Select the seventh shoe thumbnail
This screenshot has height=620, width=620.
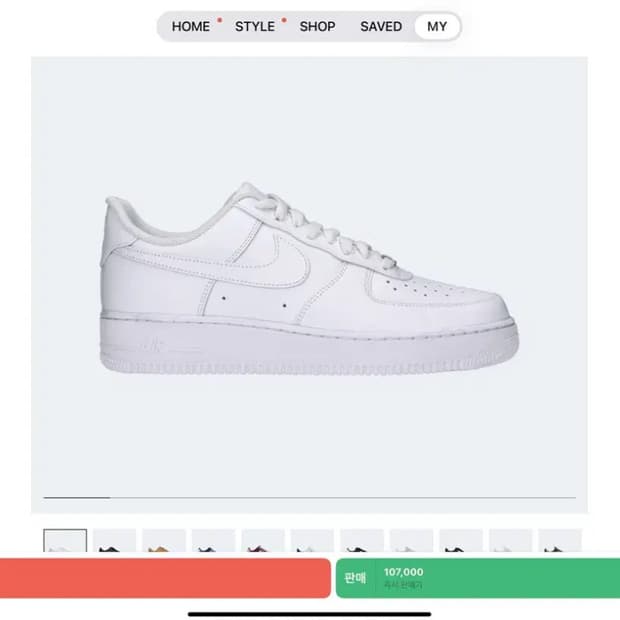pyautogui.click(x=362, y=541)
